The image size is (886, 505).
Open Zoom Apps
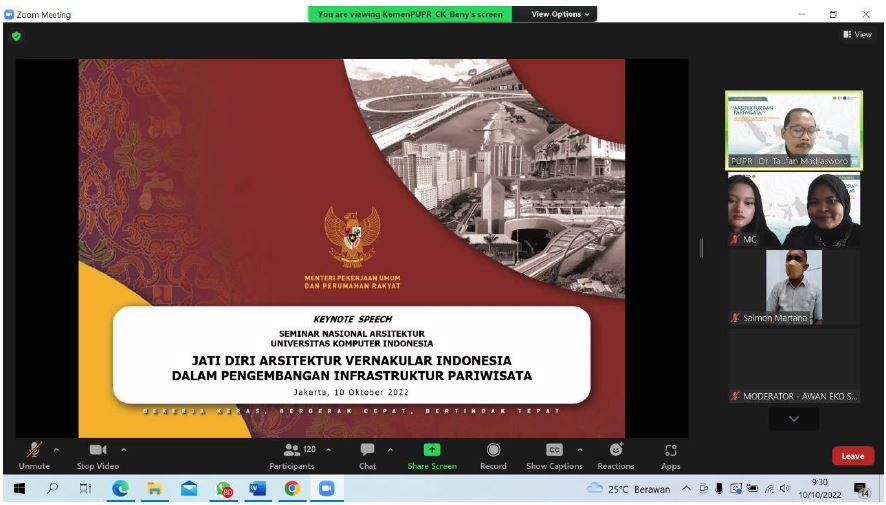tap(671, 456)
